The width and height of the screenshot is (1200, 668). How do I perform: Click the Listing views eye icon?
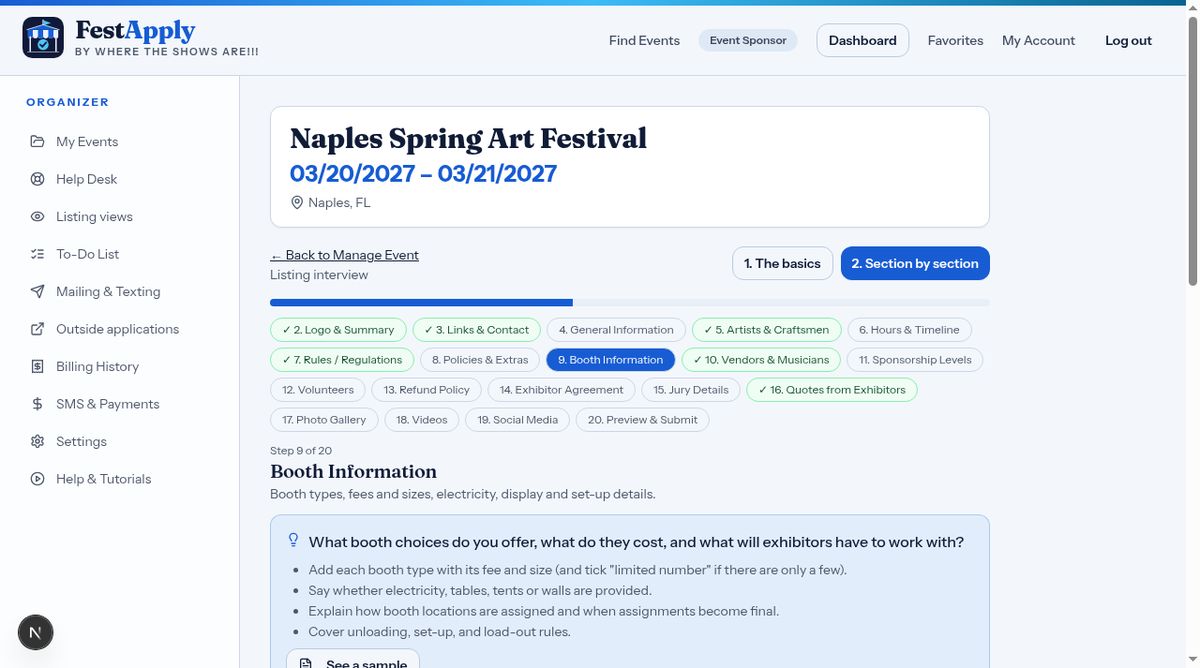point(38,217)
